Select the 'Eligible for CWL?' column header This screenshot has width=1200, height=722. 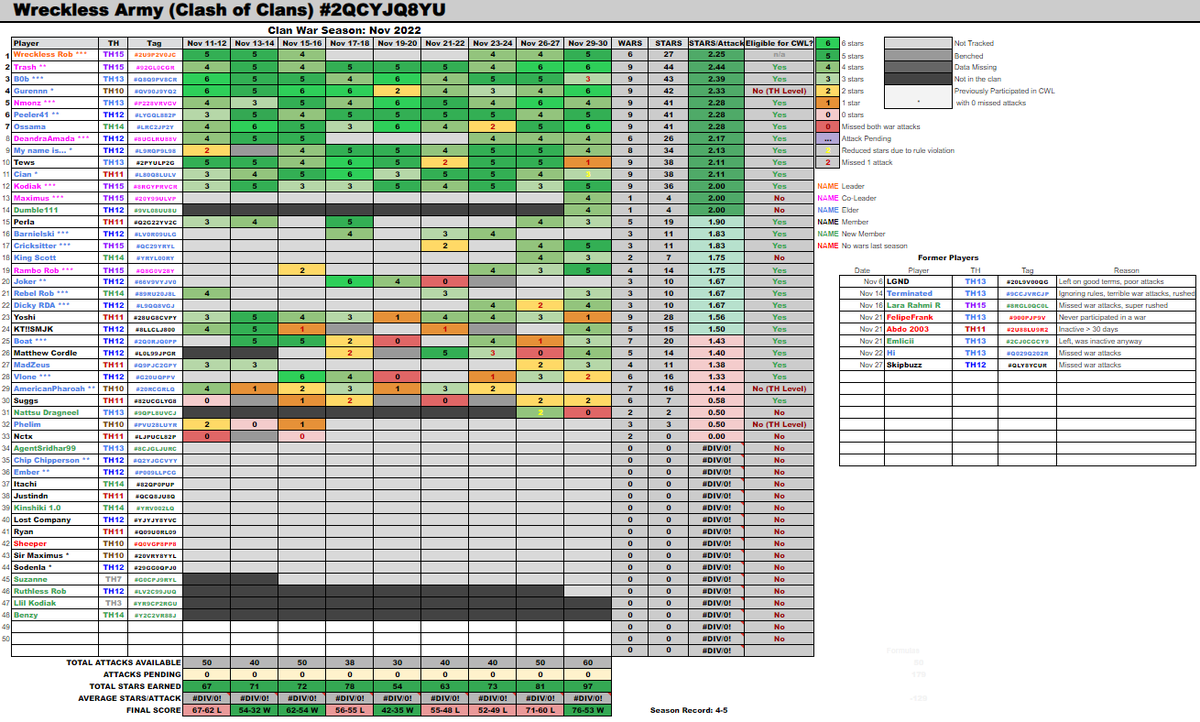pos(779,43)
